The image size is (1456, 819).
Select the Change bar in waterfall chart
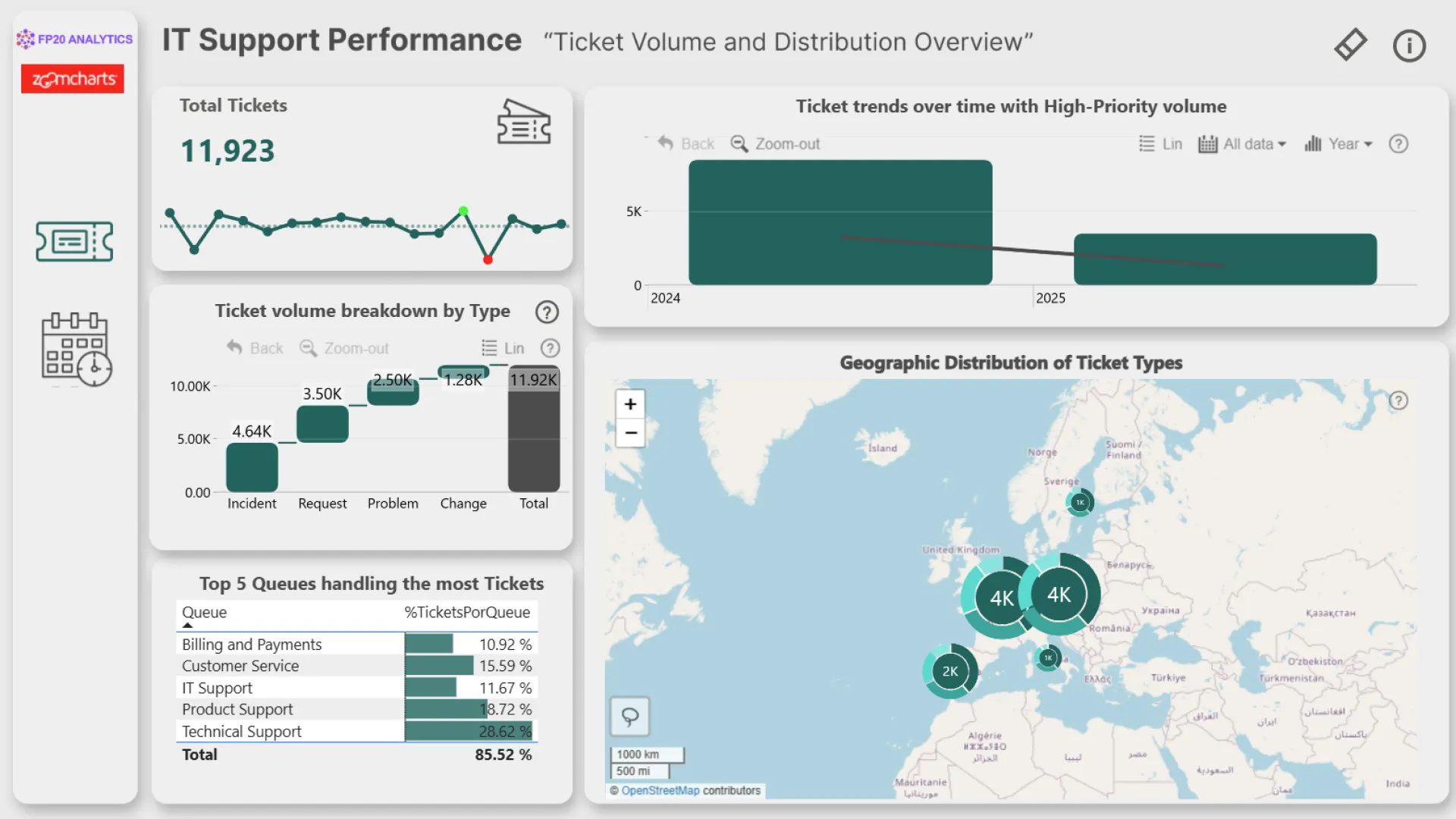[463, 372]
